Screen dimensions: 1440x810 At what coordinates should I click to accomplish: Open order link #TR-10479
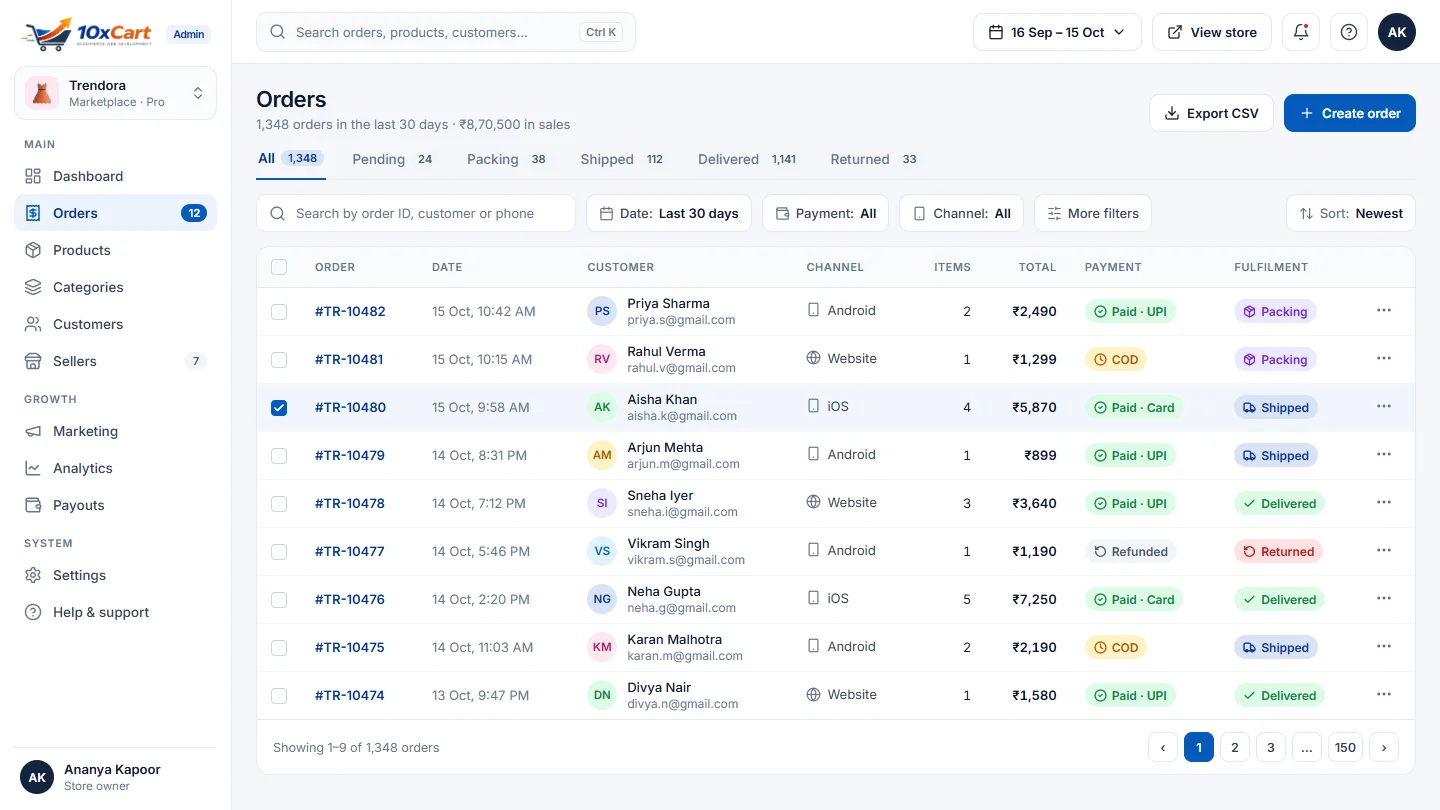[350, 455]
